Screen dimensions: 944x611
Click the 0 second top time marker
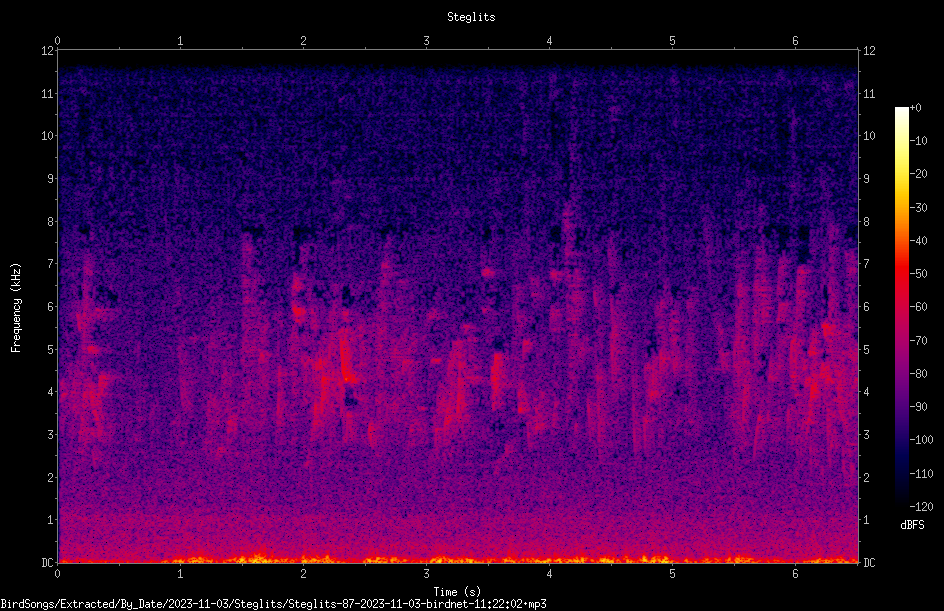click(x=57, y=41)
